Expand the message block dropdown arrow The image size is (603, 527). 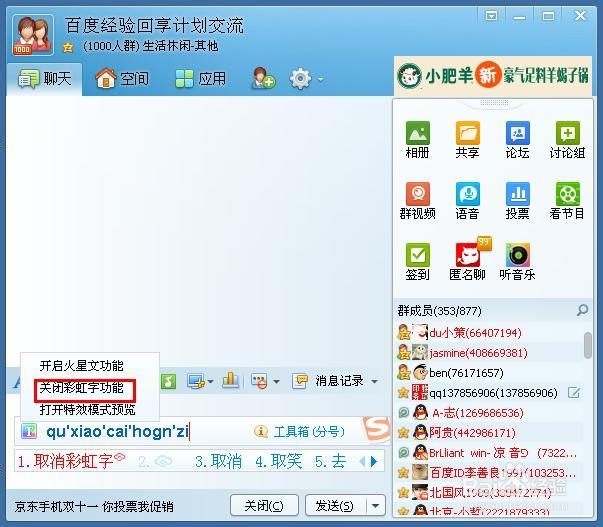276,382
